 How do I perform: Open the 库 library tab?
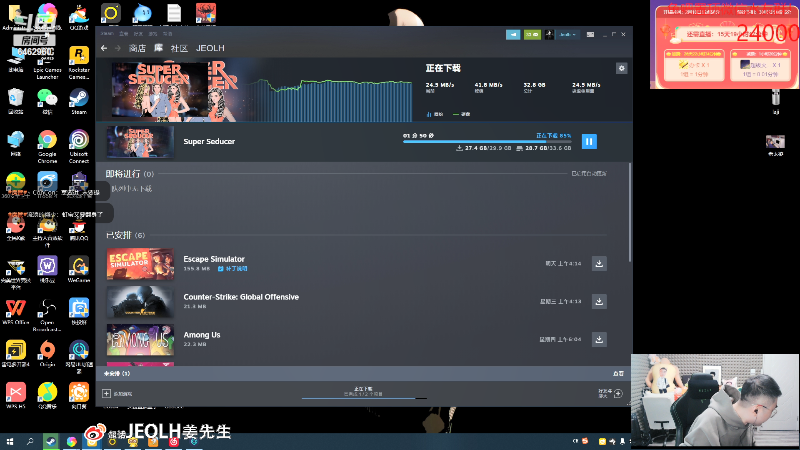tap(159, 48)
